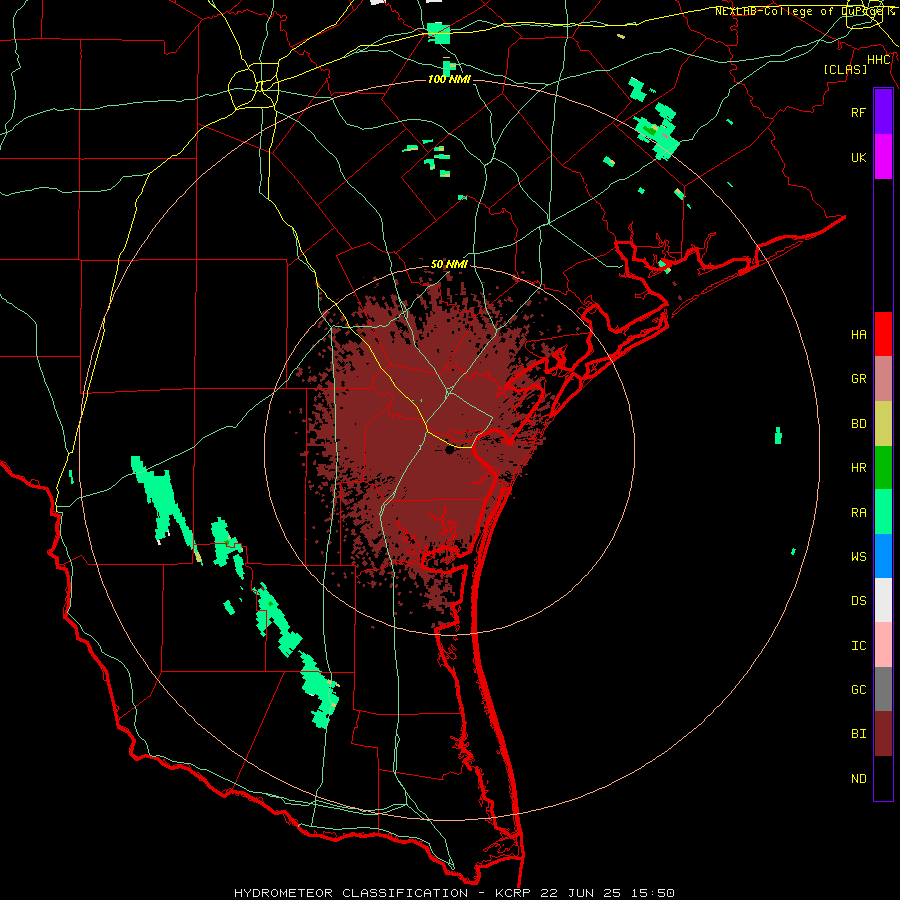The width and height of the screenshot is (900, 900).
Task: Click the KCRP station identifier
Action: click(x=511, y=893)
